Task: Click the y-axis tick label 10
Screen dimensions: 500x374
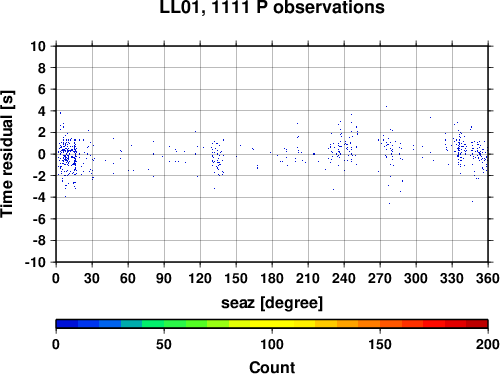Action: 38,46
